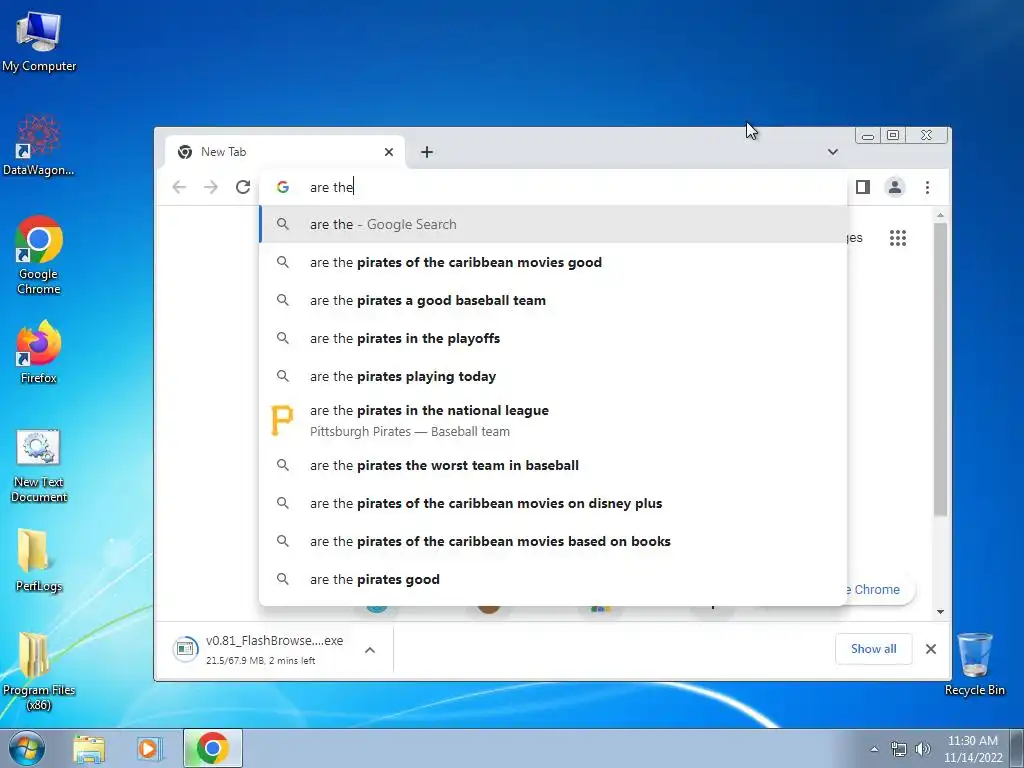Select suggestion 'pirates of the caribbean movies good'

(x=553, y=263)
